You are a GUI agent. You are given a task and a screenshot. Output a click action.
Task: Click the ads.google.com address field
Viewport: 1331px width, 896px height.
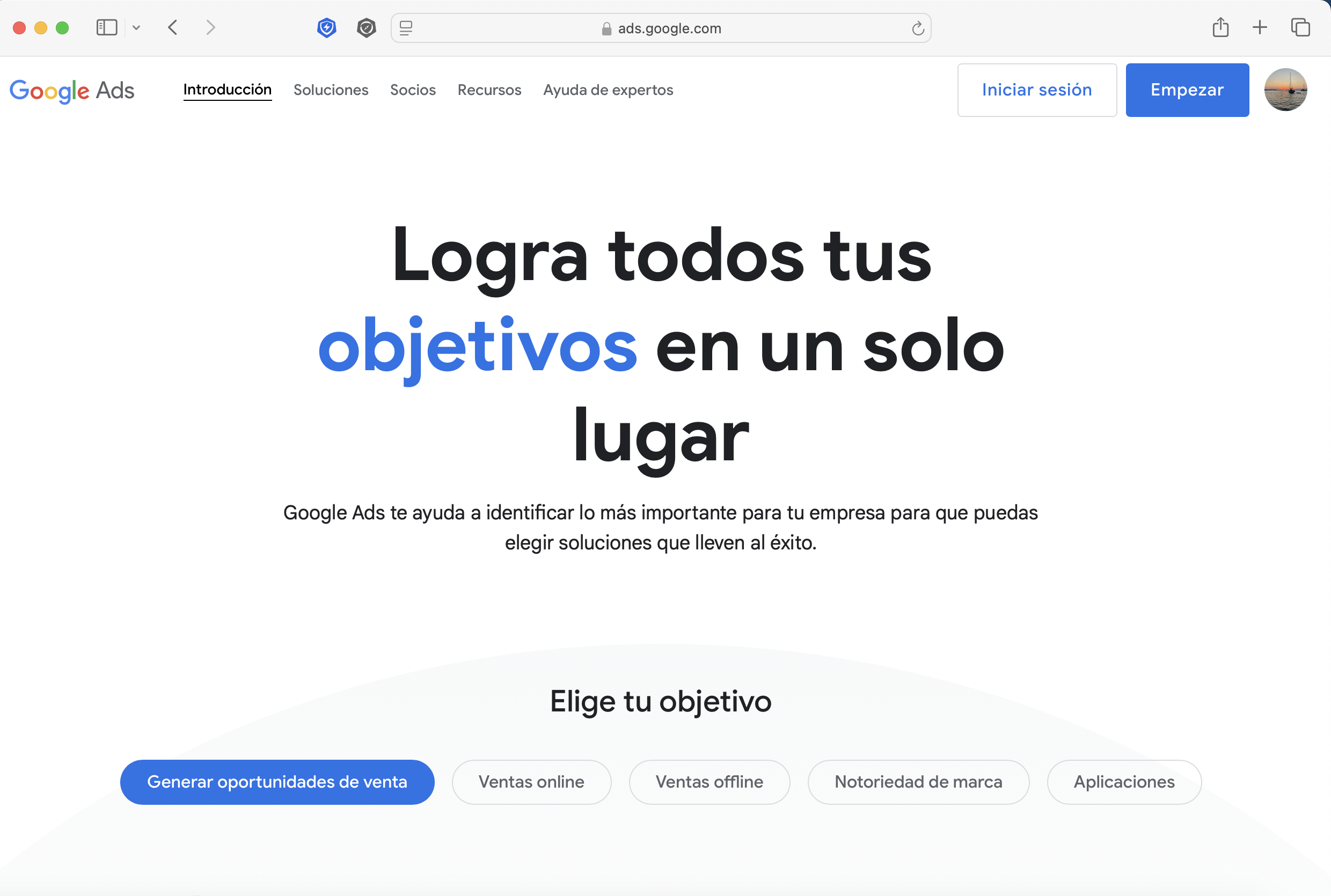tap(669, 28)
